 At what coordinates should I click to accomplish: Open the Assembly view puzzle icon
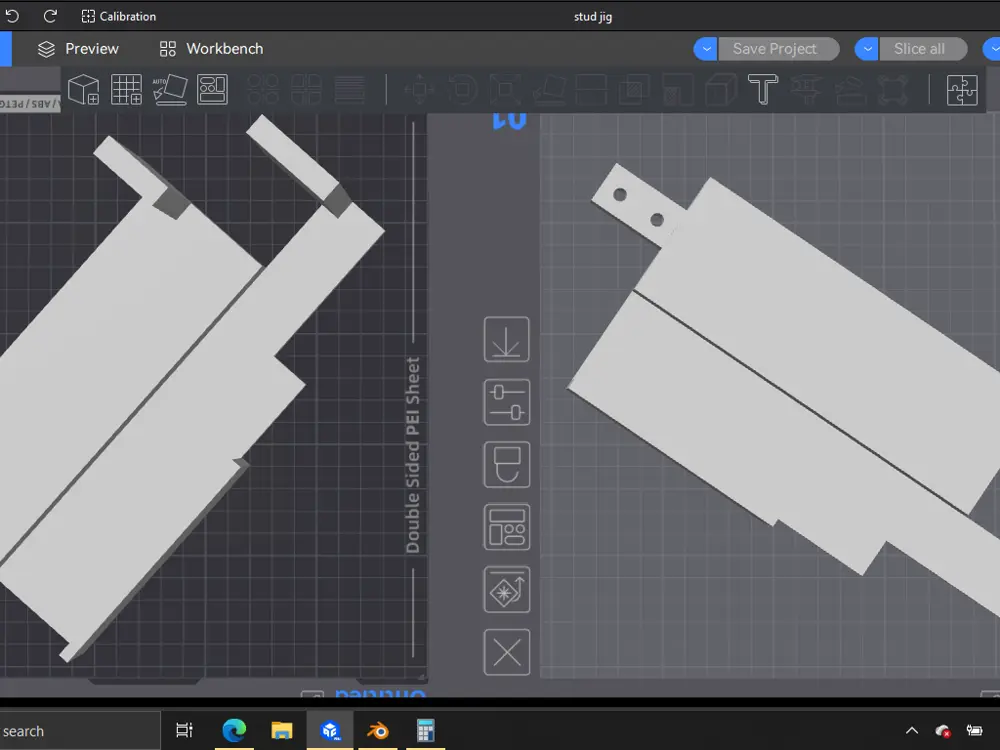pos(962,89)
